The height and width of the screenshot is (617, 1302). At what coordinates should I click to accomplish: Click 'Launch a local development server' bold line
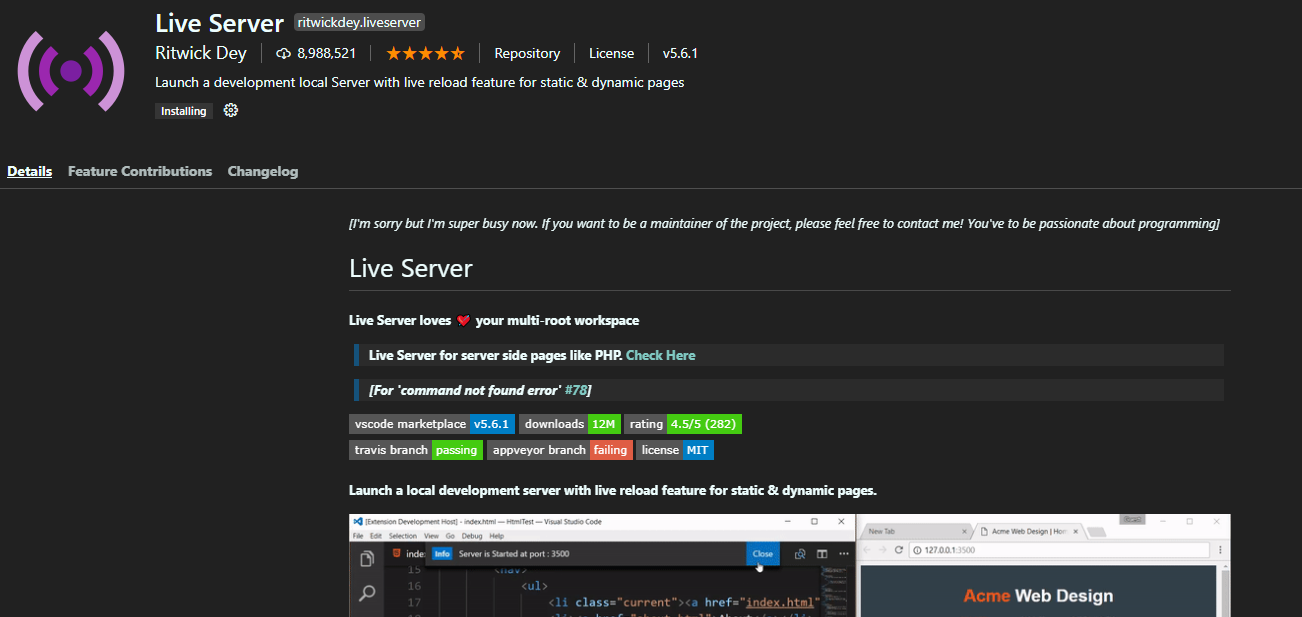(613, 491)
